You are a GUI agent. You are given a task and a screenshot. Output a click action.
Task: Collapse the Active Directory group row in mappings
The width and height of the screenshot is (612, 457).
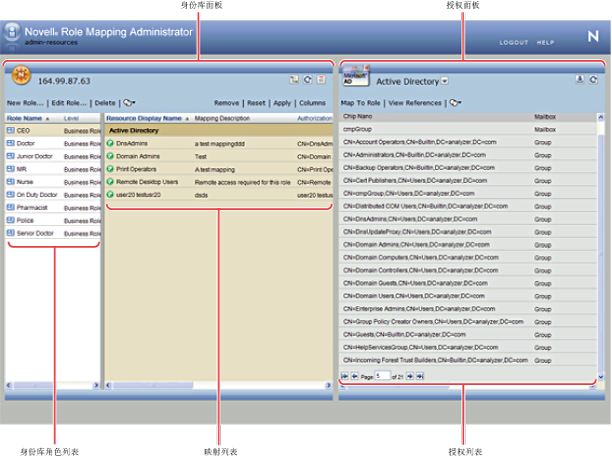tap(219, 130)
